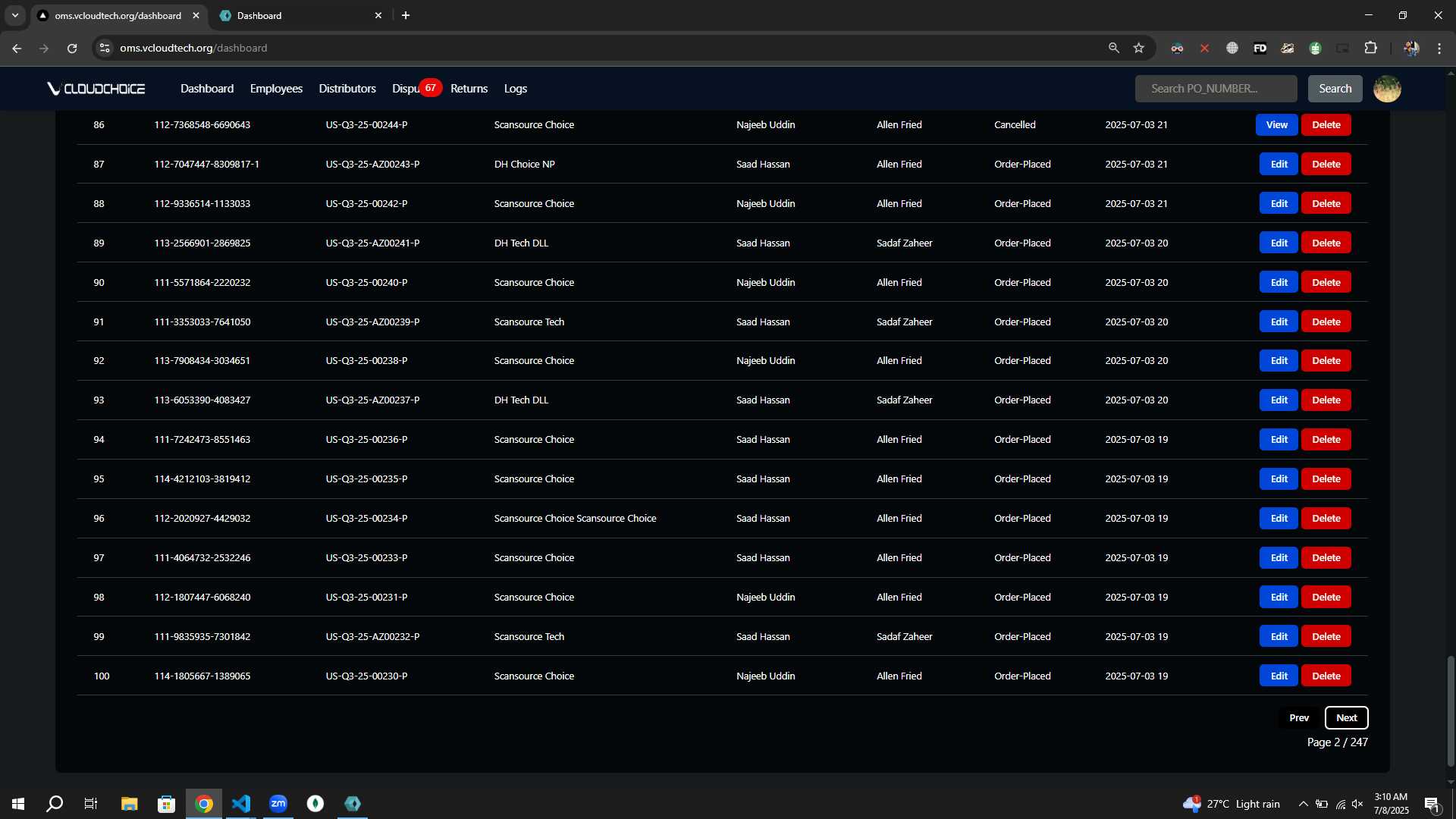Delete order row 89
Screen dimensions: 1456x819
[1326, 243]
